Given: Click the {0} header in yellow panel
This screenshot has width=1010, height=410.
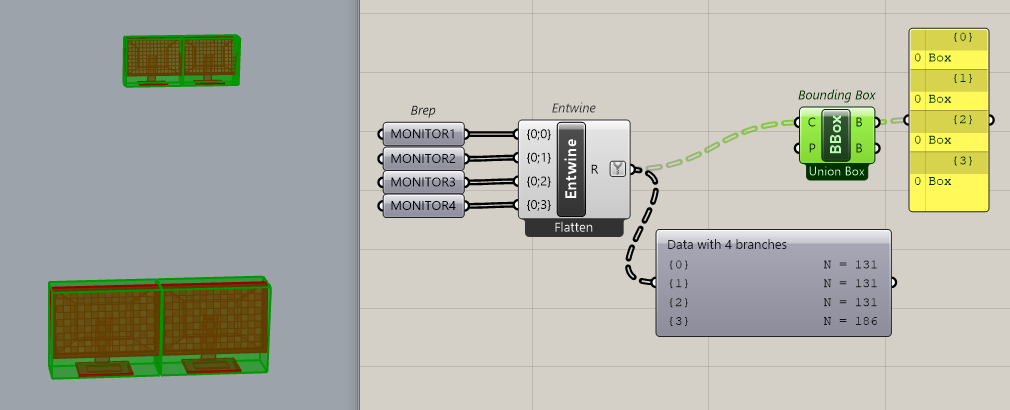Looking at the screenshot, I should pos(949,38).
